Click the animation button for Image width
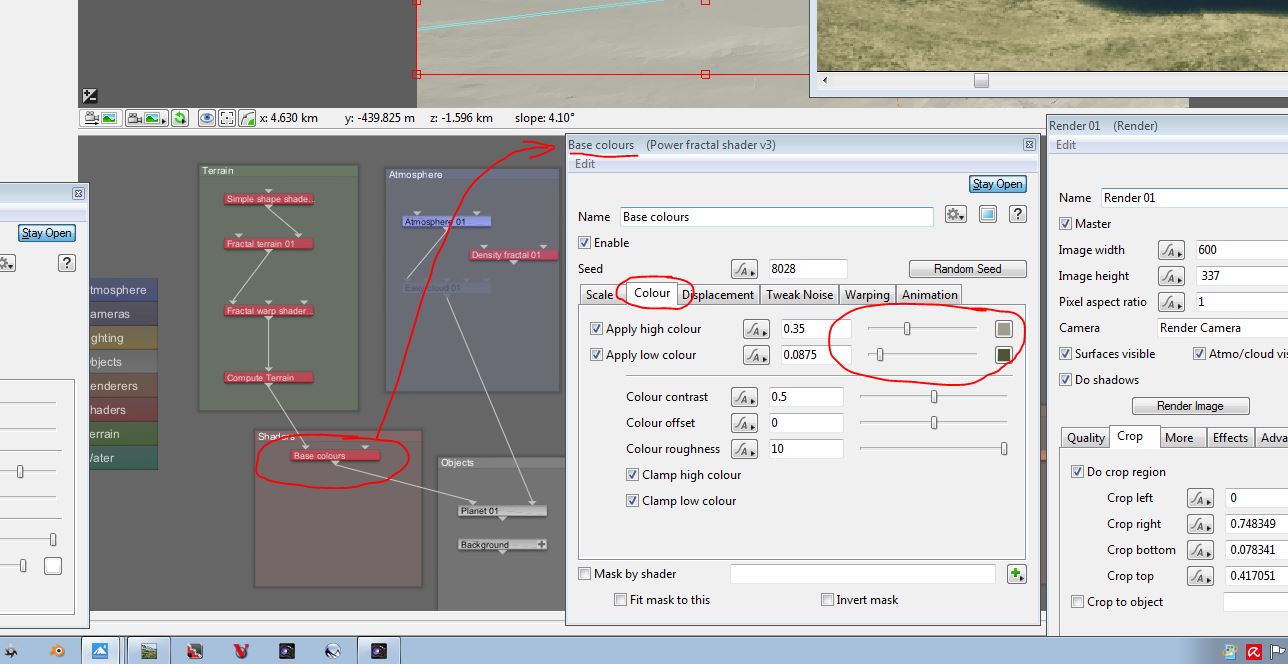 point(1172,250)
